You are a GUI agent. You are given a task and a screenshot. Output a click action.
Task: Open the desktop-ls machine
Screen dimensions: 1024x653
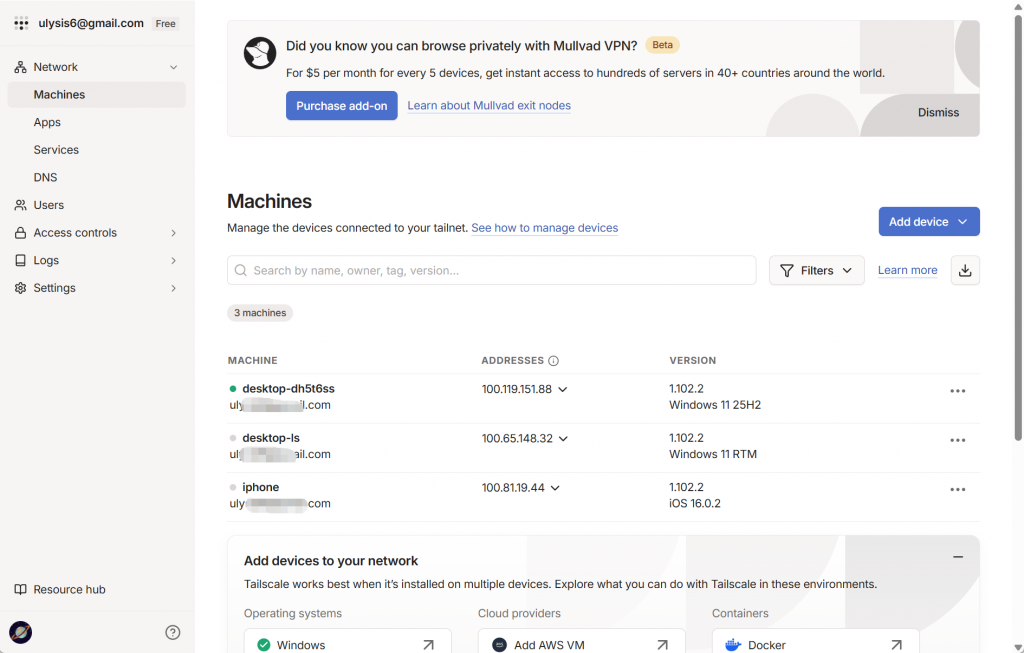[271, 438]
